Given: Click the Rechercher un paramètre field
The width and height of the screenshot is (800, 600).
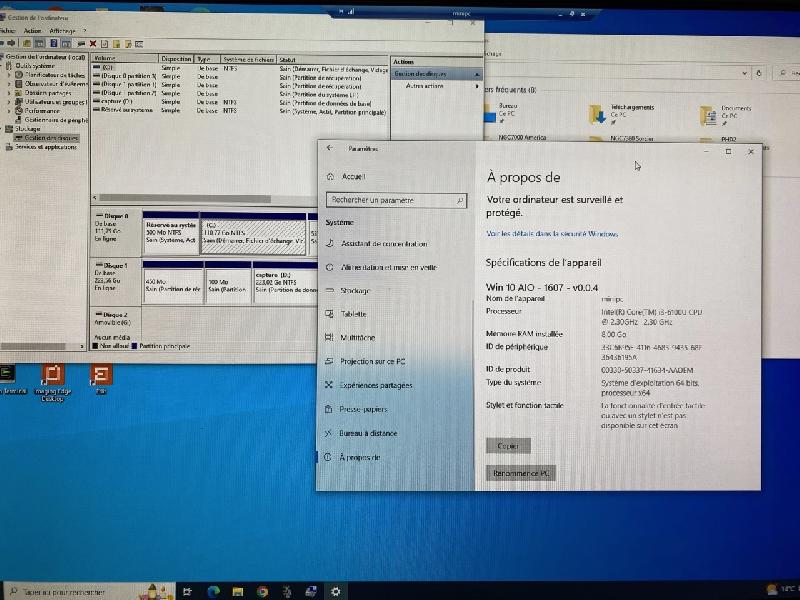Looking at the screenshot, I should pos(396,200).
